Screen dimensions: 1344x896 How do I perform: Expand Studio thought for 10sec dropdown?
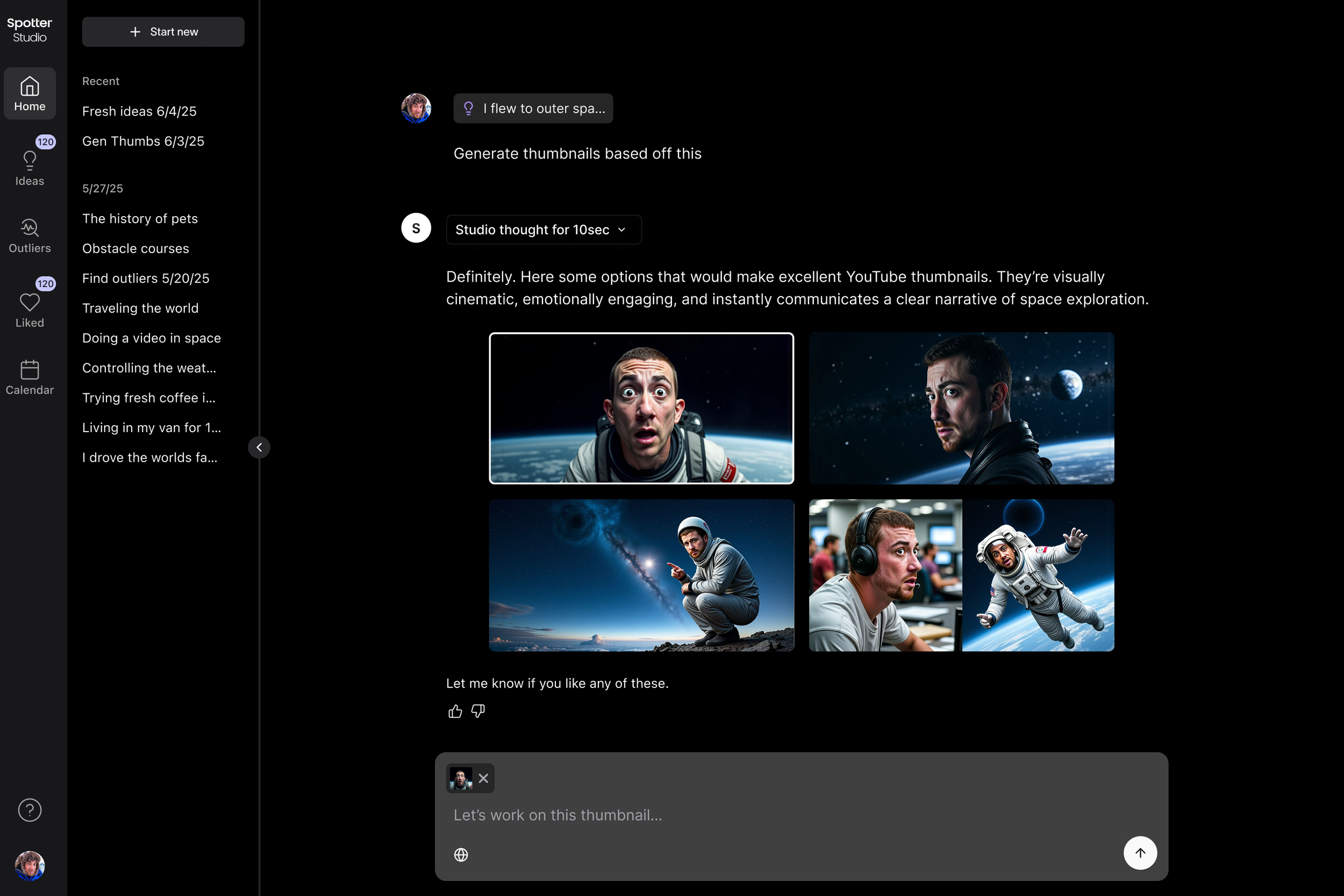544,230
